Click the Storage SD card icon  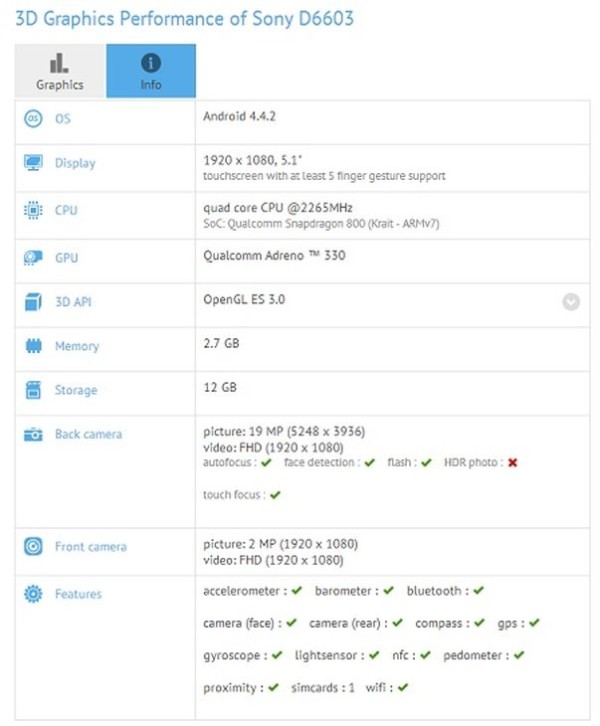pos(32,390)
